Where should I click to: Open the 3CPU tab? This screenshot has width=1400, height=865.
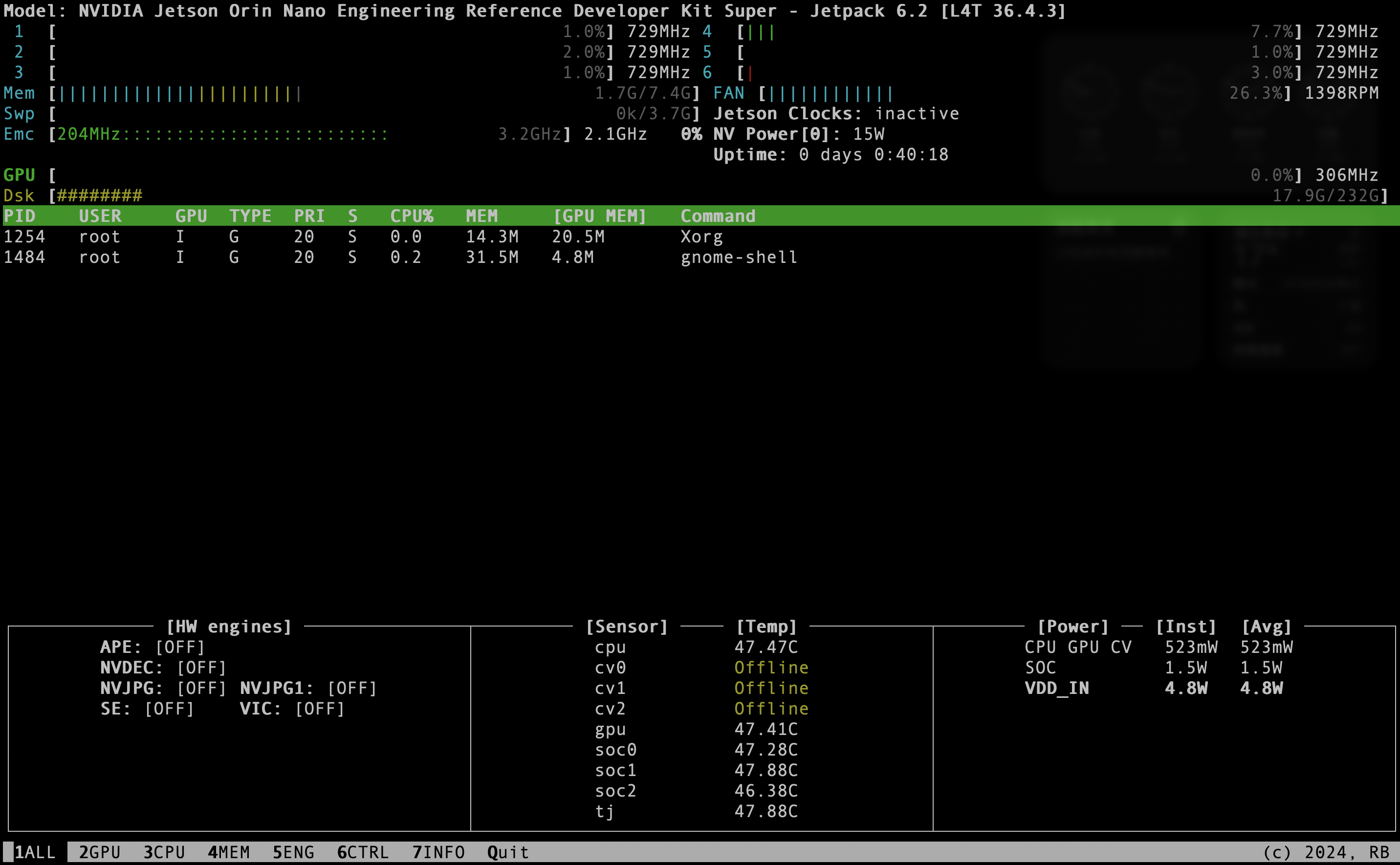pos(164,852)
